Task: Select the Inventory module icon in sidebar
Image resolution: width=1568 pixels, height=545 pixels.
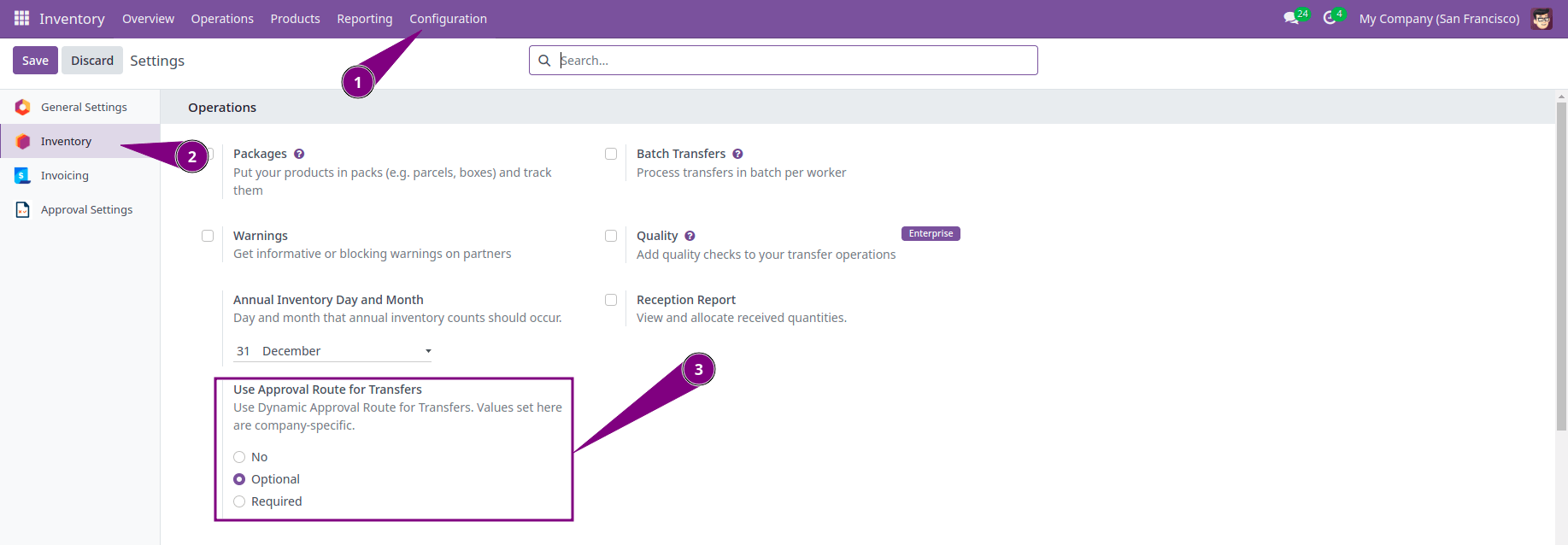Action: [22, 140]
